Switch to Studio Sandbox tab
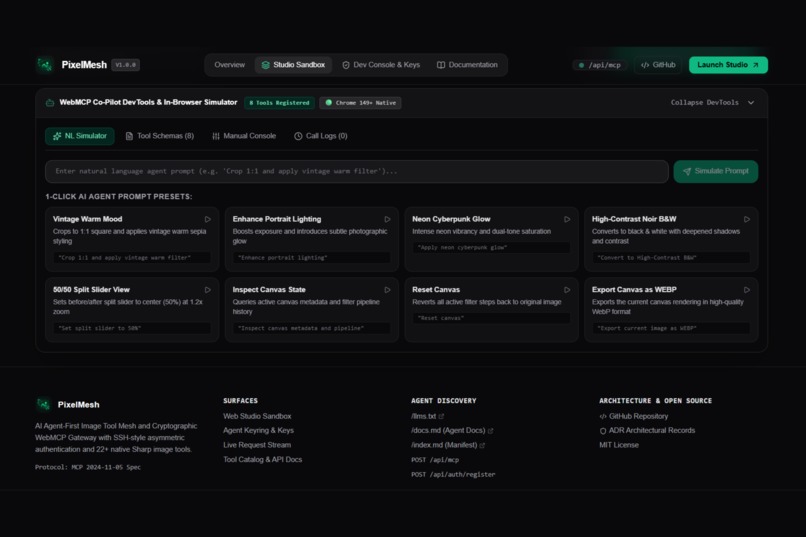Screen dimensions: 806x537 coord(293,65)
